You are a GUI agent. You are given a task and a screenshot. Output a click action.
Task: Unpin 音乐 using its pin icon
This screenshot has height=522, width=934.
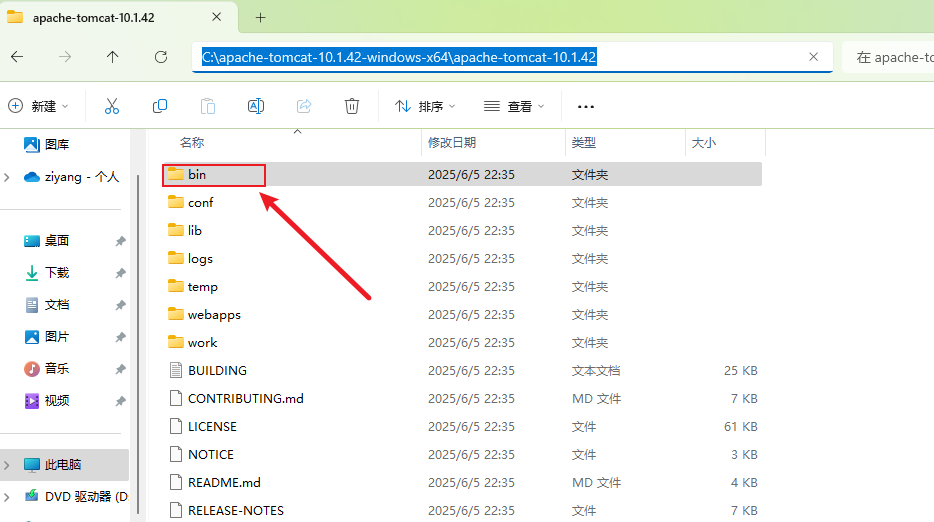(x=120, y=369)
